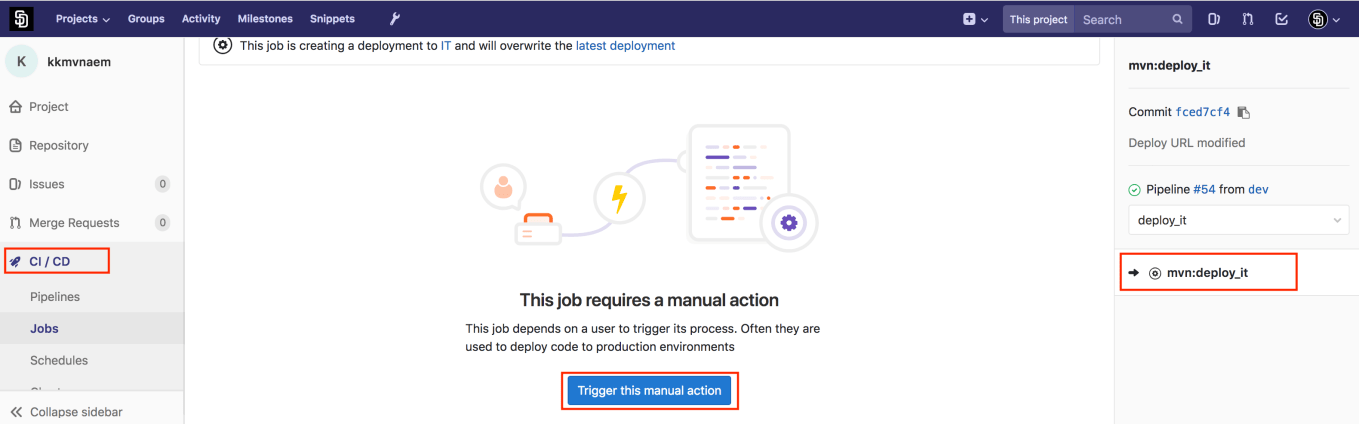Click the Repository file icon
1359x424 pixels.
[15, 145]
